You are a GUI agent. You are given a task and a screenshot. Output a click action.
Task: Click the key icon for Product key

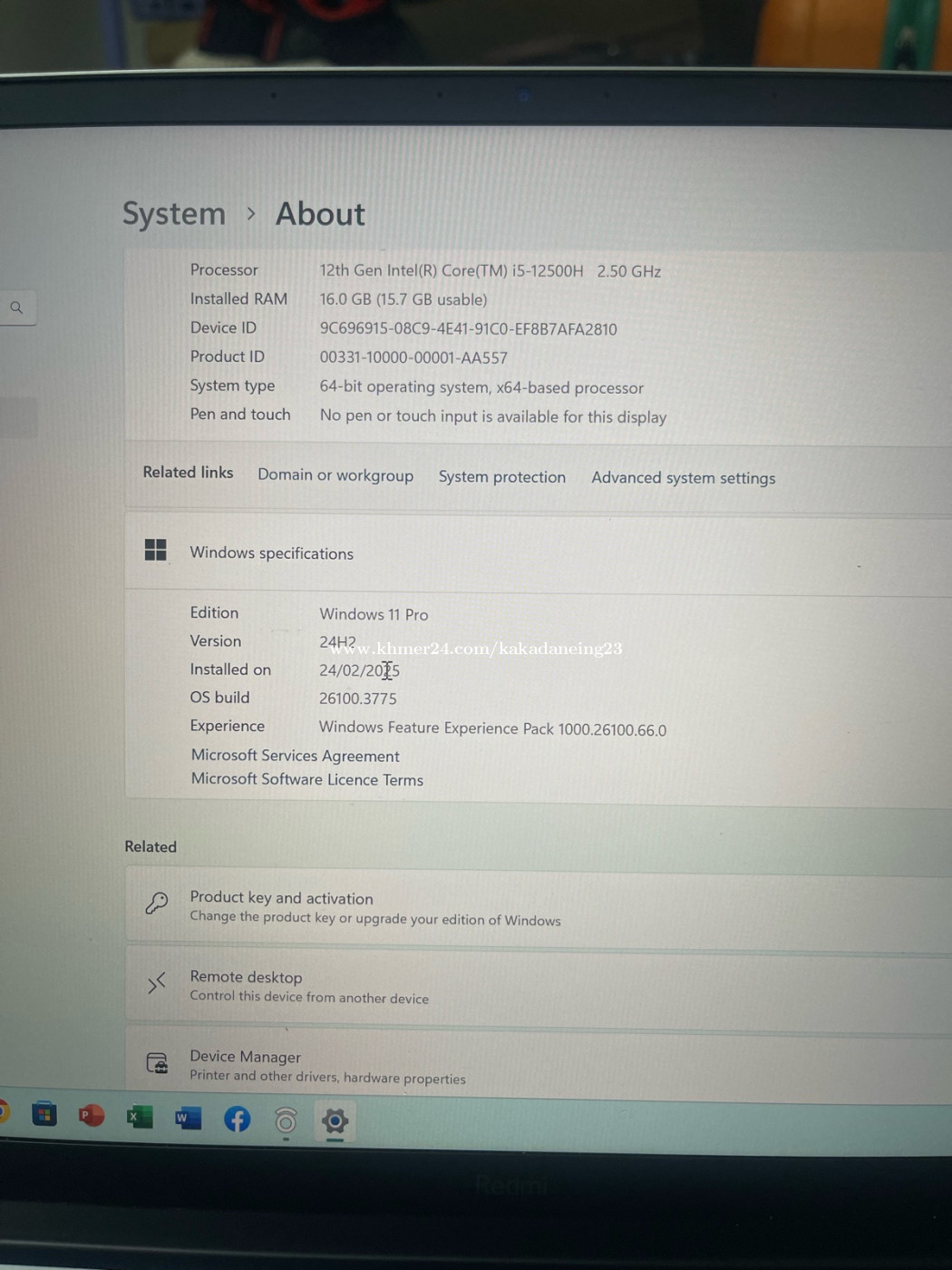157,904
